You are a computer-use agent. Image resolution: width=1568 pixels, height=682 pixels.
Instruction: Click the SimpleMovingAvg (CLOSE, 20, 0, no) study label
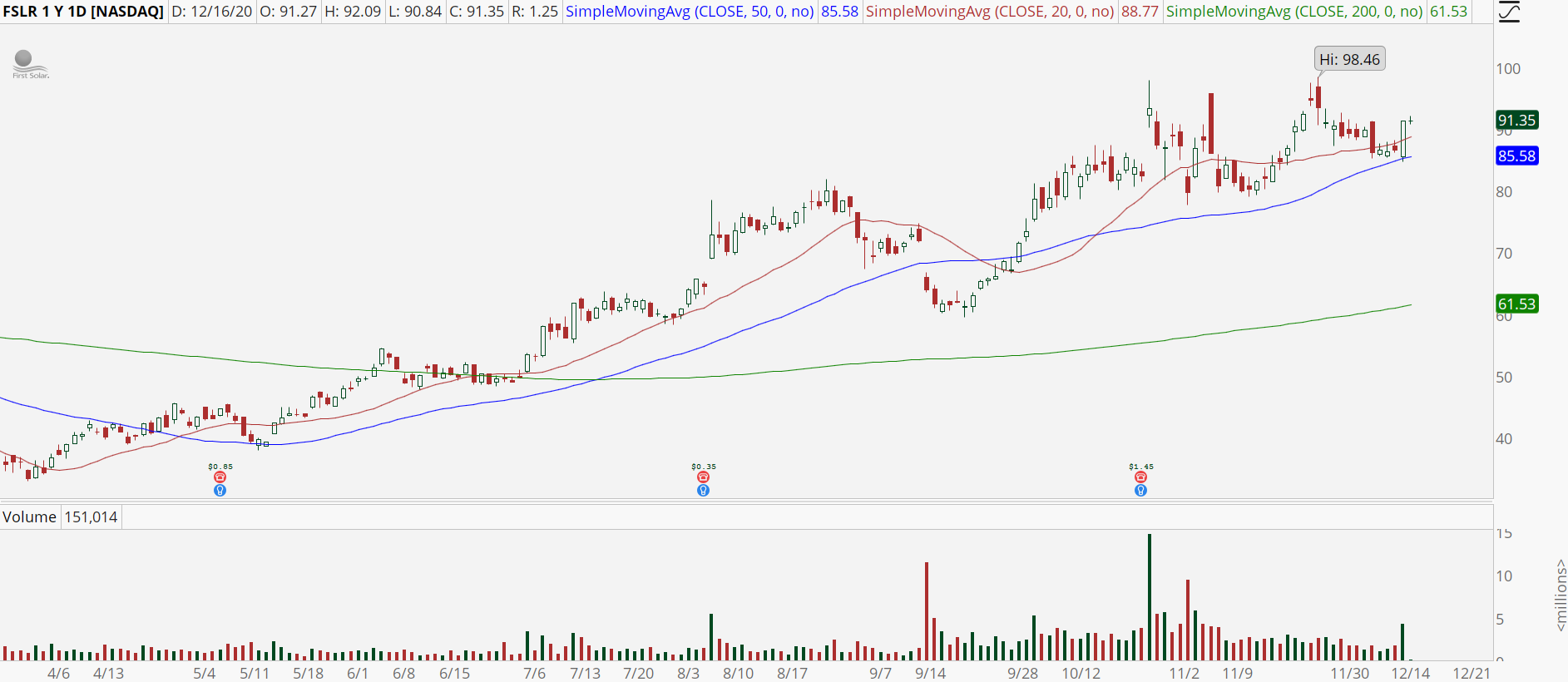pos(990,12)
